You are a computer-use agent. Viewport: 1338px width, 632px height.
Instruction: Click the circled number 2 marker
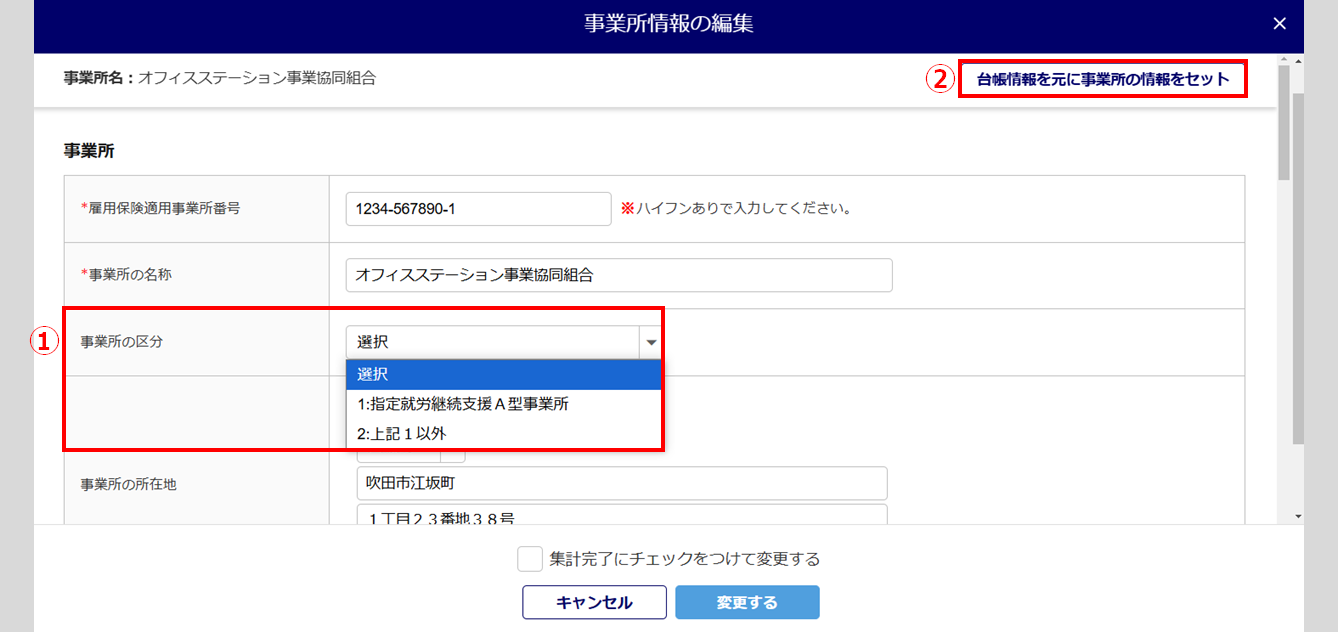click(938, 79)
